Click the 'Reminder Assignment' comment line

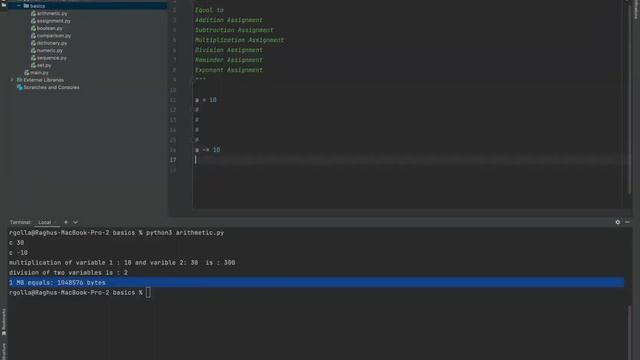pos(229,60)
